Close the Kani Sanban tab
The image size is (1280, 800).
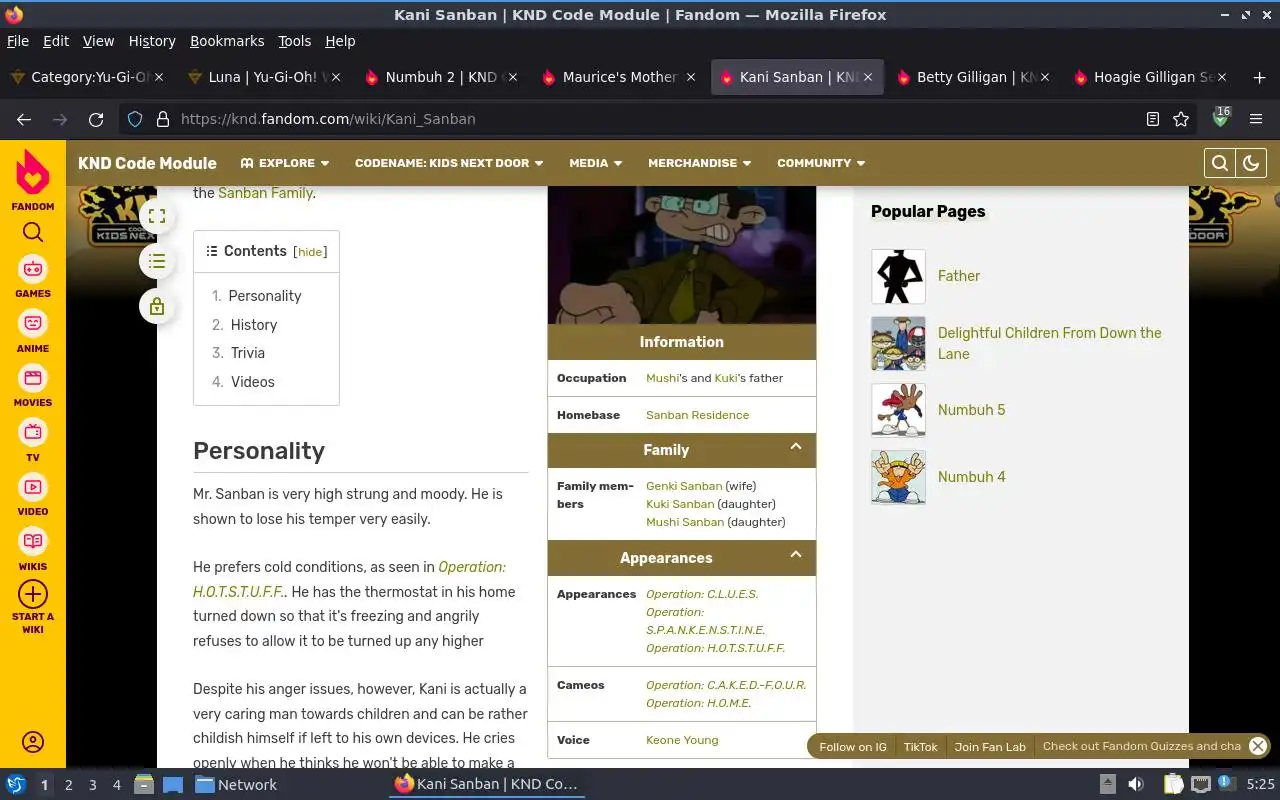click(x=868, y=77)
